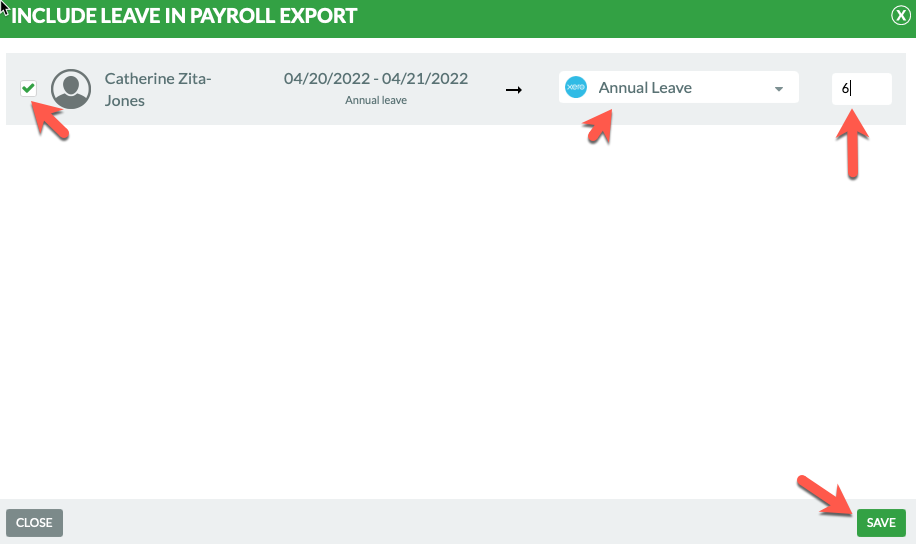Click the CLOSE button
916x544 pixels.
[34, 522]
